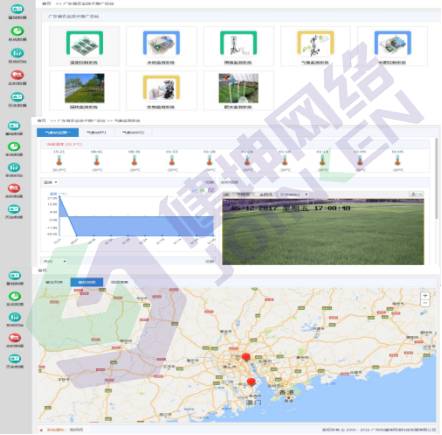Select the green-framed tripod sensor station tile
The image size is (442, 435).
click(x=238, y=46)
